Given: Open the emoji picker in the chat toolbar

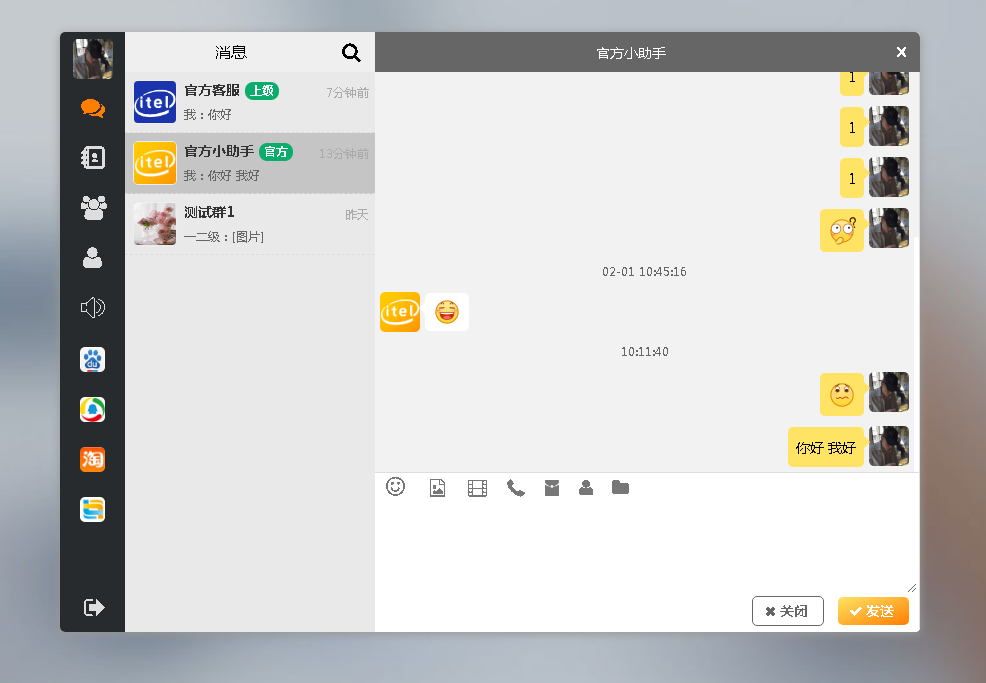Looking at the screenshot, I should [x=395, y=488].
